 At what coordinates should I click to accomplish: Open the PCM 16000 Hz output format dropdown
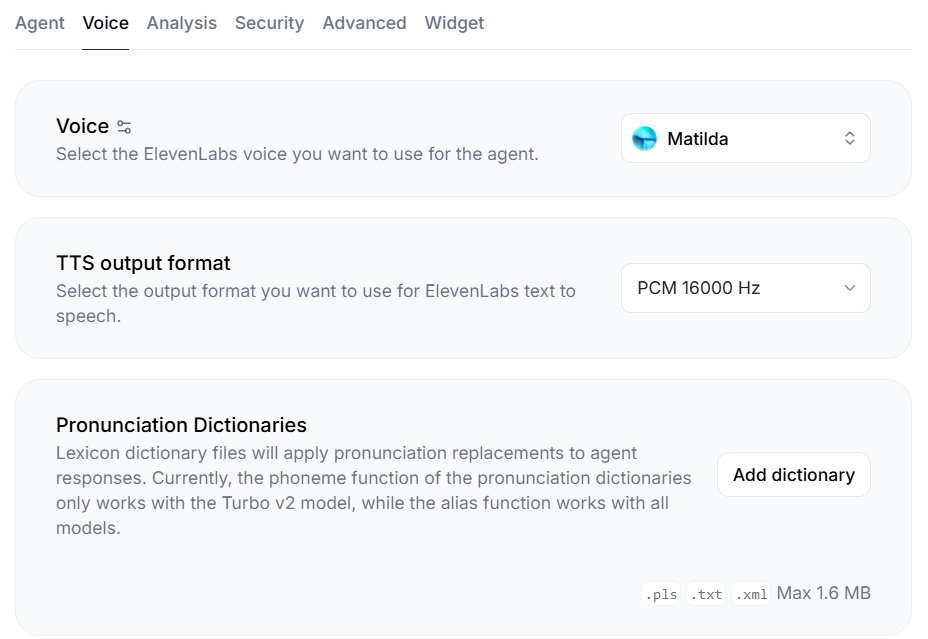[x=745, y=288]
